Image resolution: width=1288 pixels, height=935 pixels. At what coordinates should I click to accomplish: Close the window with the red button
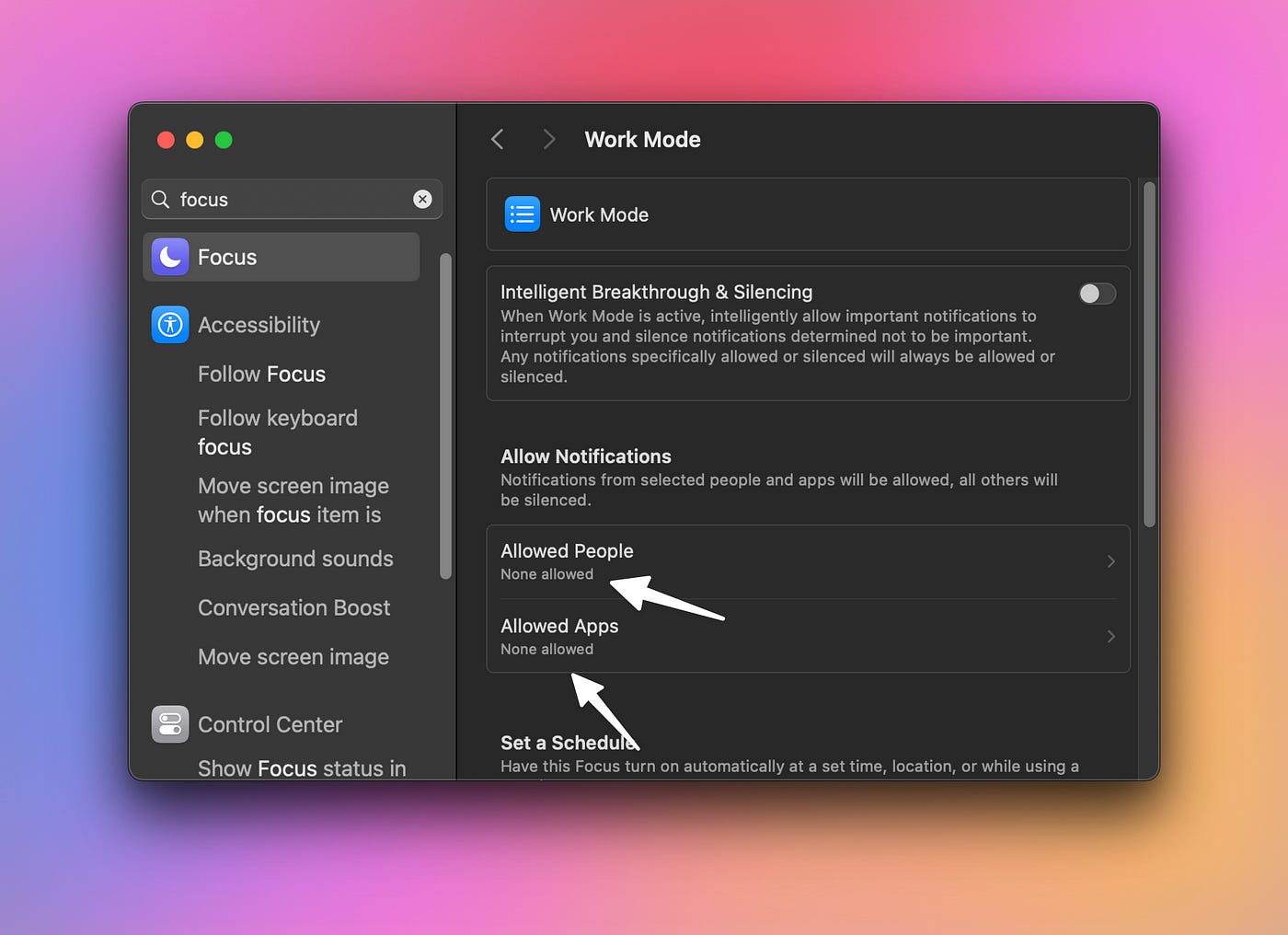[166, 140]
